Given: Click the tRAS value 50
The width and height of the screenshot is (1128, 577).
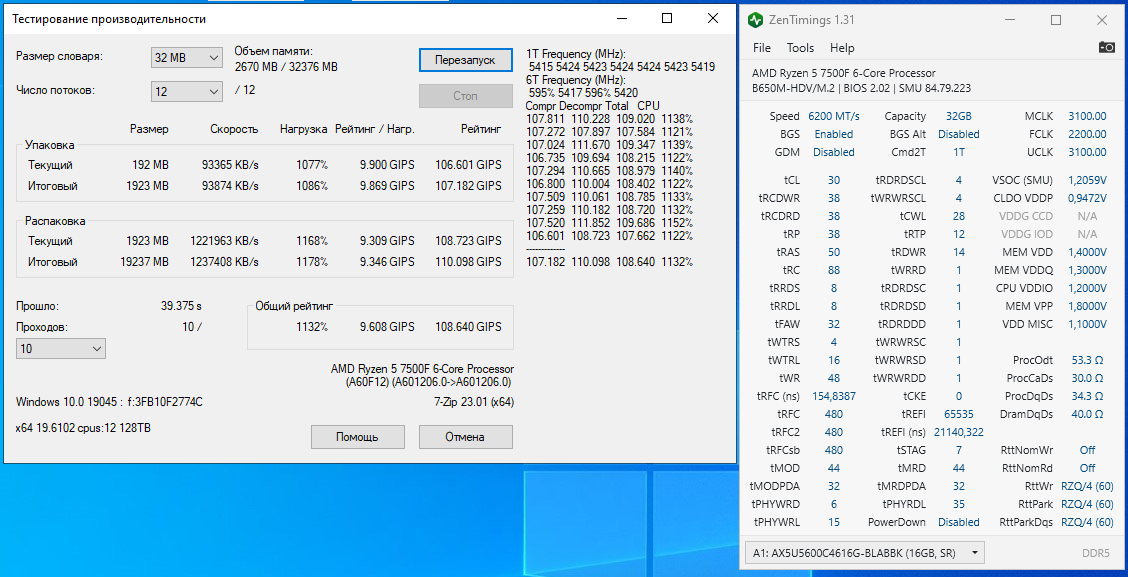Looking at the screenshot, I should pyautogui.click(x=834, y=252).
